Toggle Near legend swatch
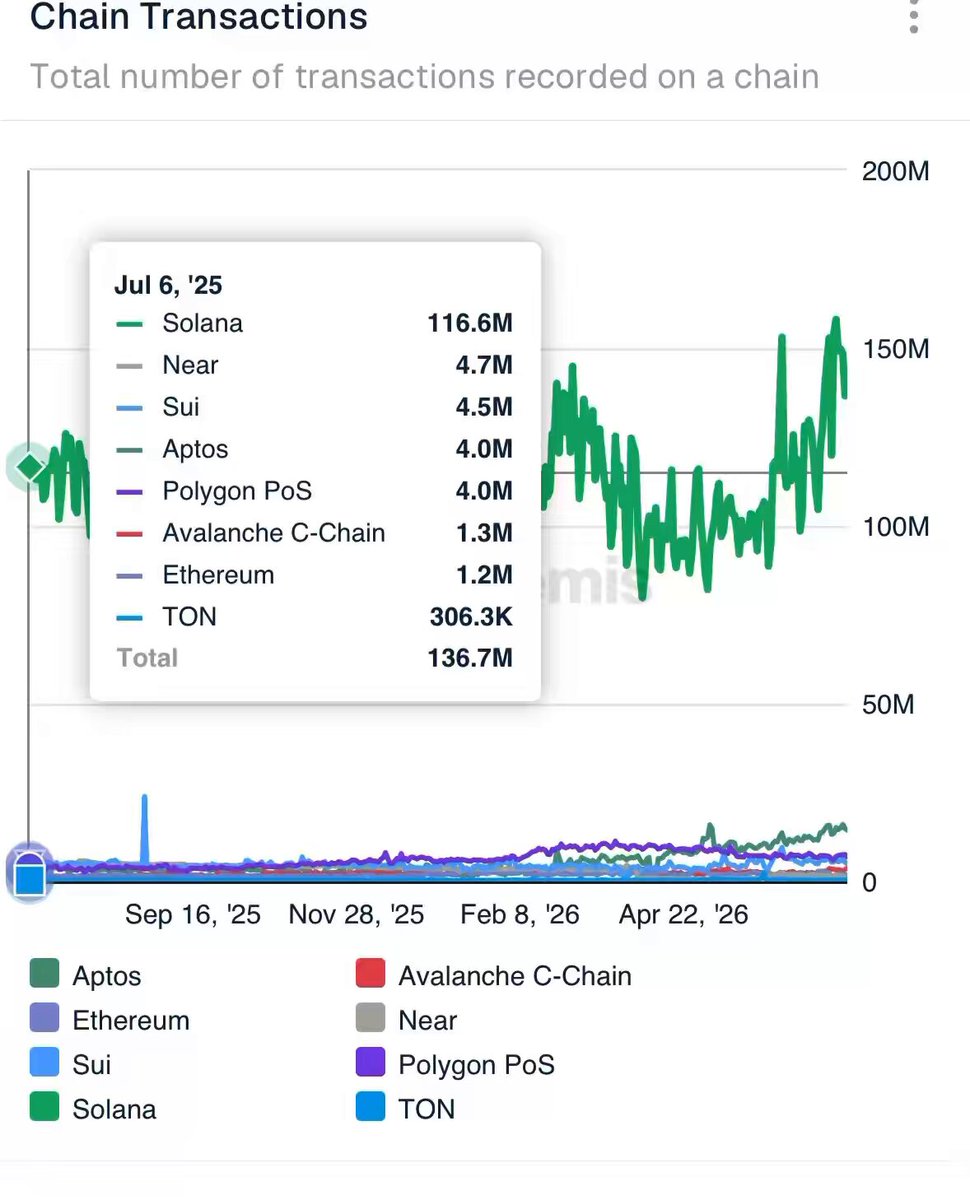 pyautogui.click(x=370, y=1019)
